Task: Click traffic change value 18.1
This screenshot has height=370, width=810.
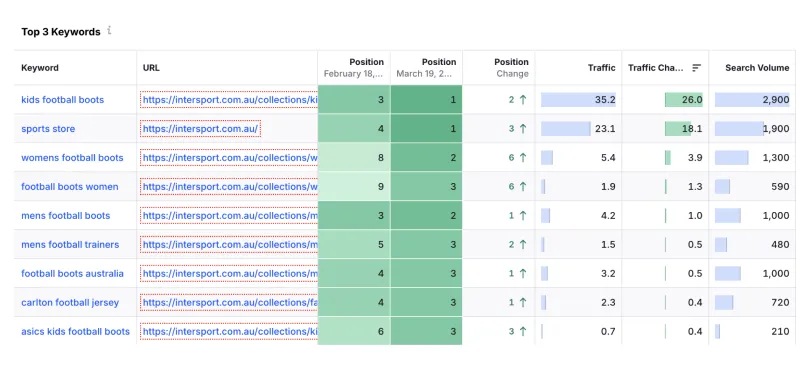Action: coord(692,129)
